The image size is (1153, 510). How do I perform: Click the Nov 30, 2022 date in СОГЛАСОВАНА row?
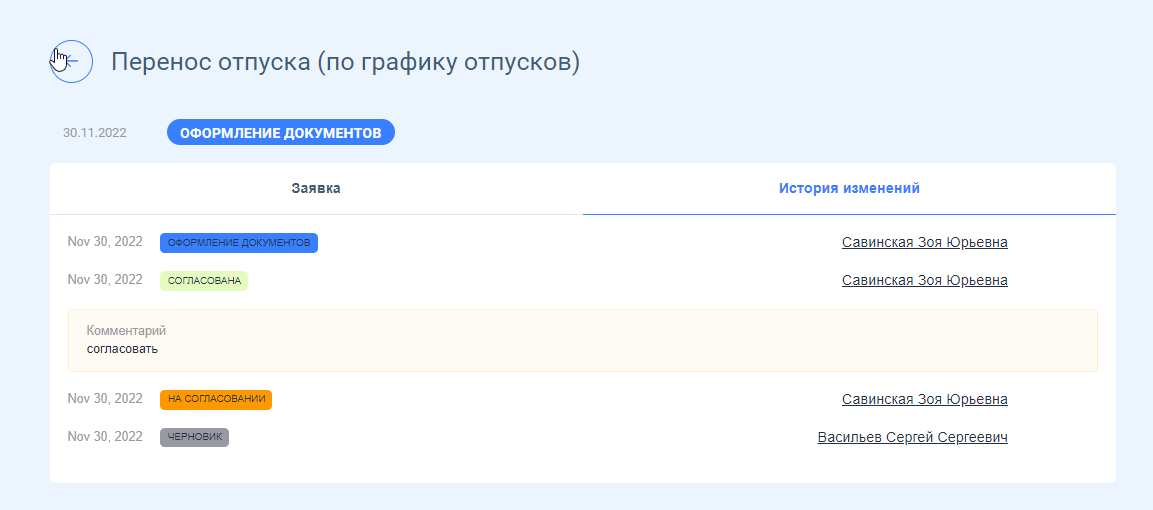[x=105, y=279]
